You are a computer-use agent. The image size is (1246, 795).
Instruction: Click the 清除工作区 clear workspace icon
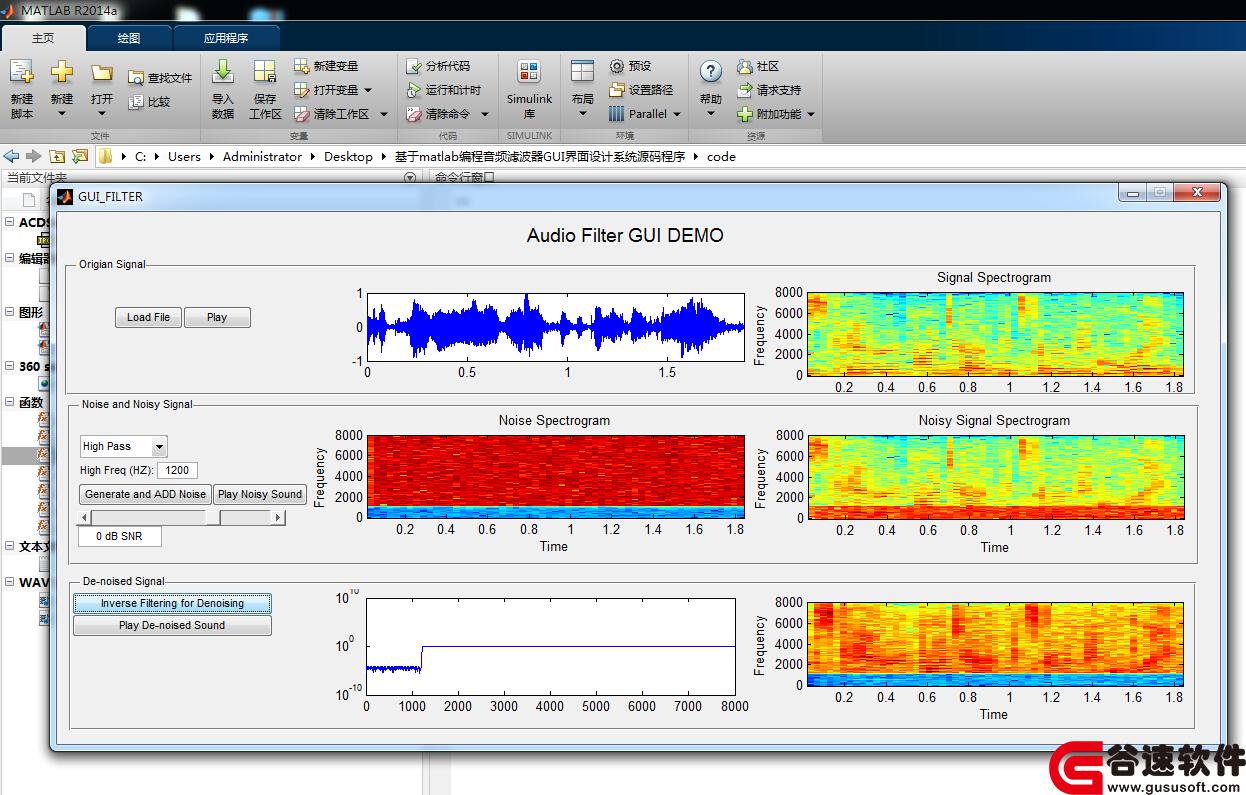(302, 114)
